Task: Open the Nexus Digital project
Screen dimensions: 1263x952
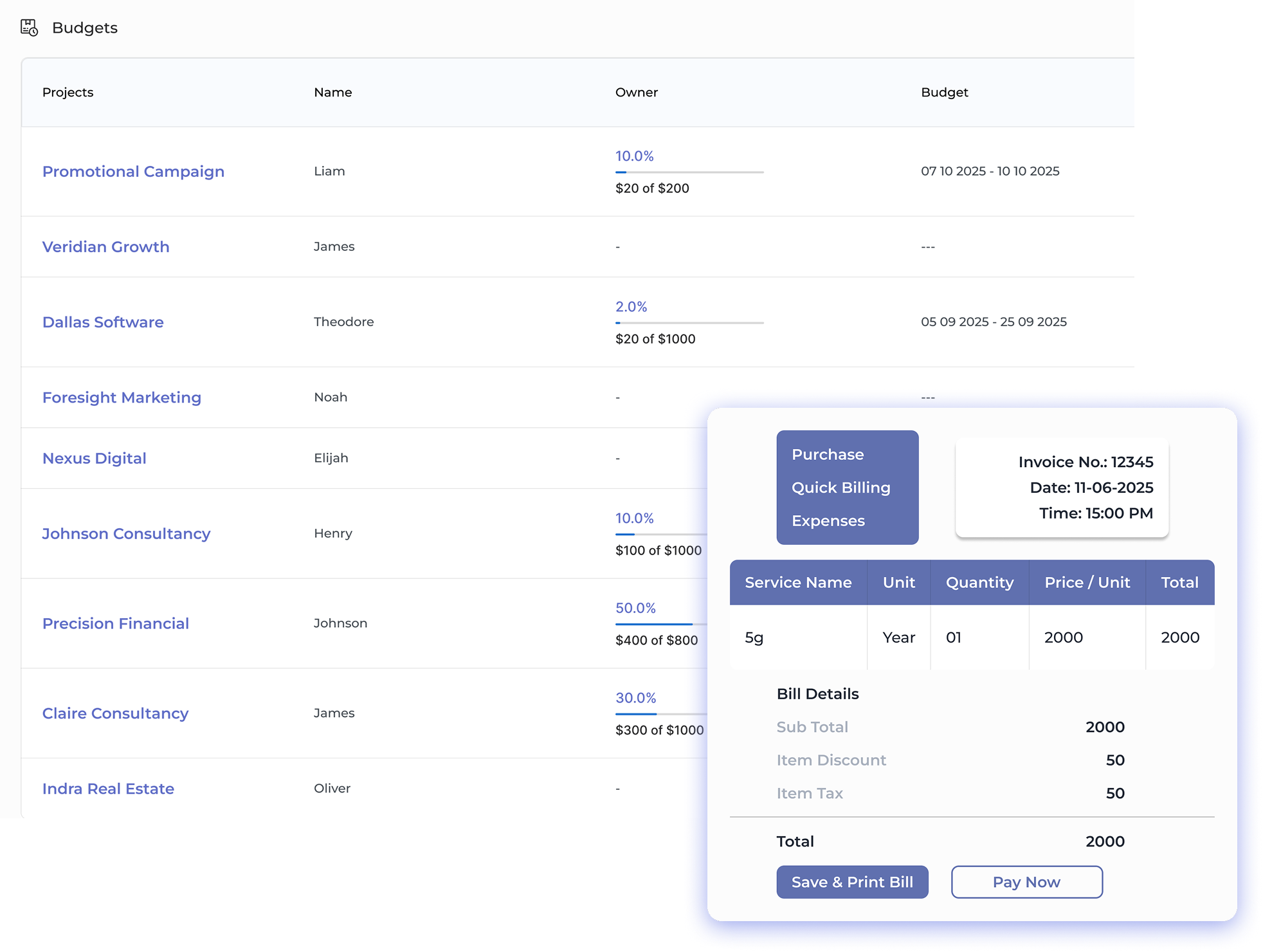Action: tap(94, 457)
